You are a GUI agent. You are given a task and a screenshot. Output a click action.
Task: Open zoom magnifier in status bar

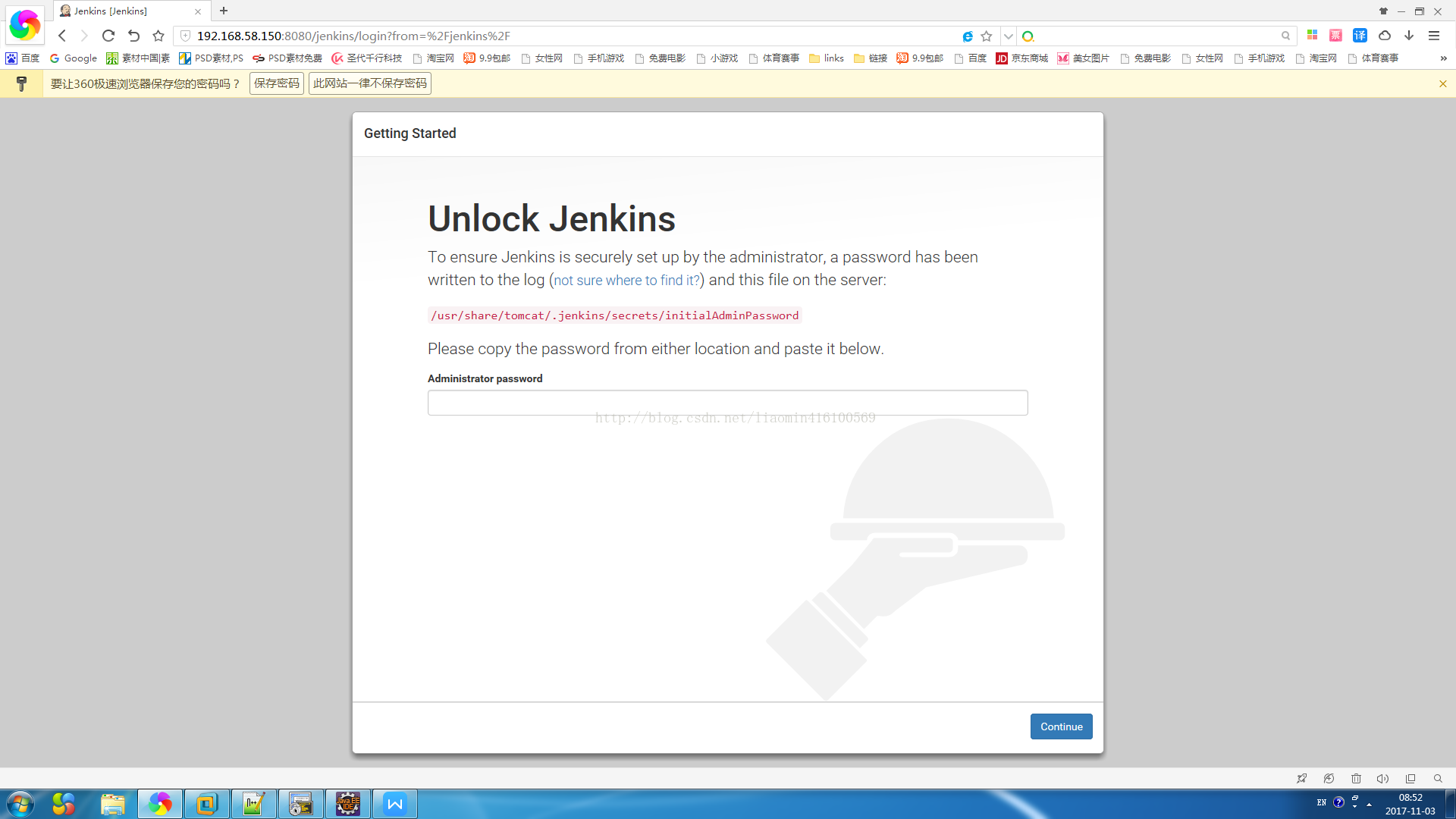click(1438, 779)
